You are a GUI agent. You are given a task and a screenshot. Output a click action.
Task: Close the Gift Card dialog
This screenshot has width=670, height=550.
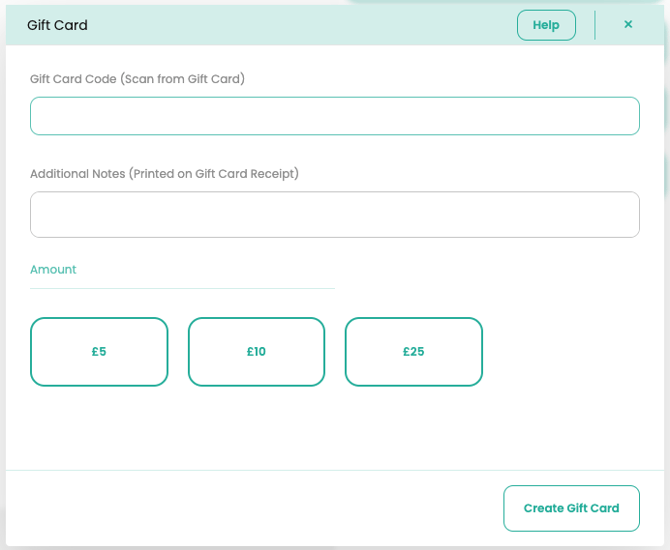pos(628,25)
